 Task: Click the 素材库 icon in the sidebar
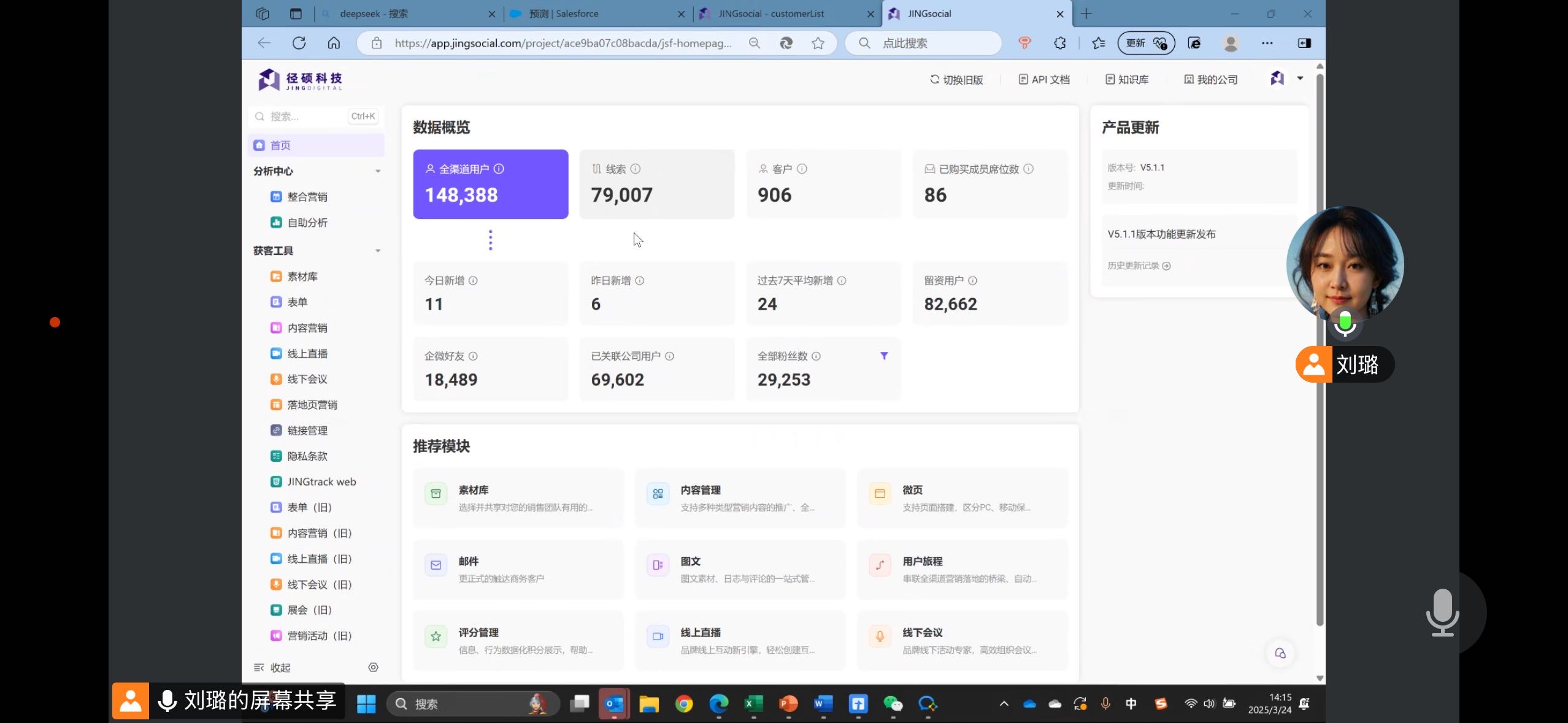(x=276, y=277)
